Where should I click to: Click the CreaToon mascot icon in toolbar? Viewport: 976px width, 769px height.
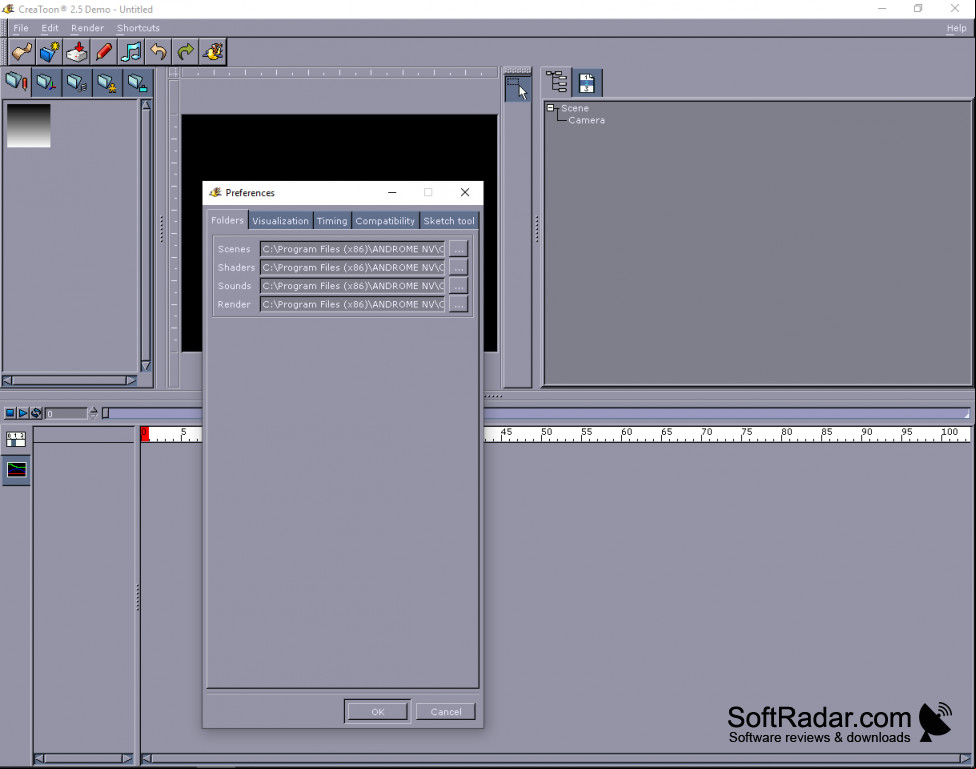[x=213, y=52]
